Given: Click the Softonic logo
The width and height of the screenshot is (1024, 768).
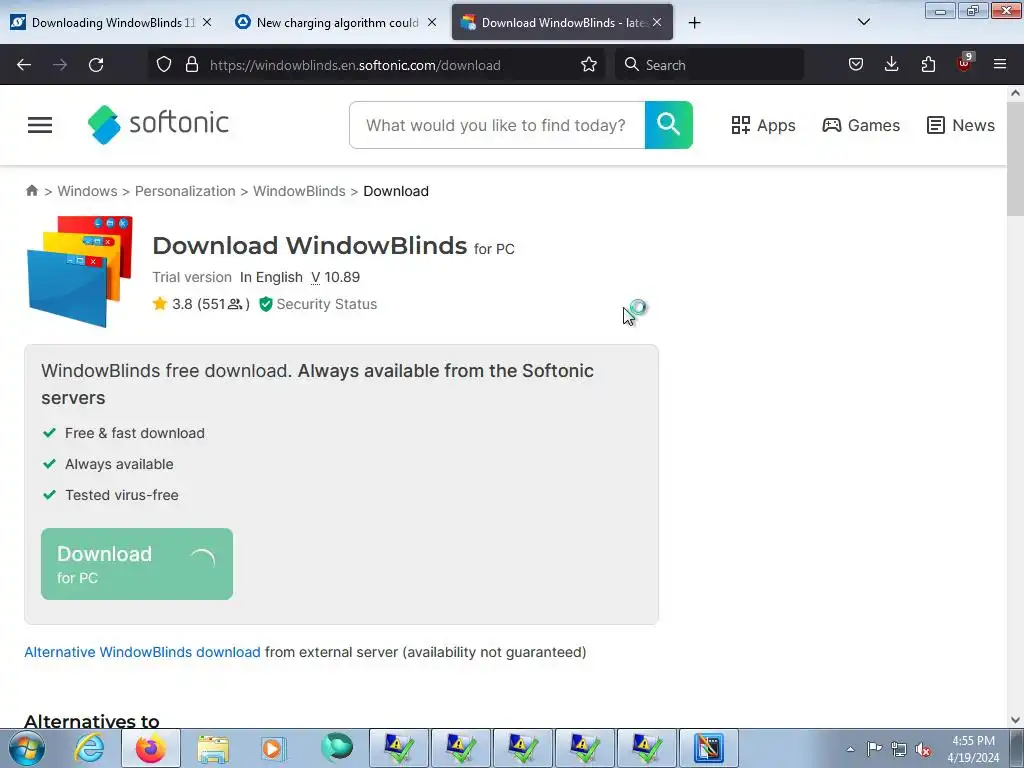Looking at the screenshot, I should pyautogui.click(x=158, y=124).
